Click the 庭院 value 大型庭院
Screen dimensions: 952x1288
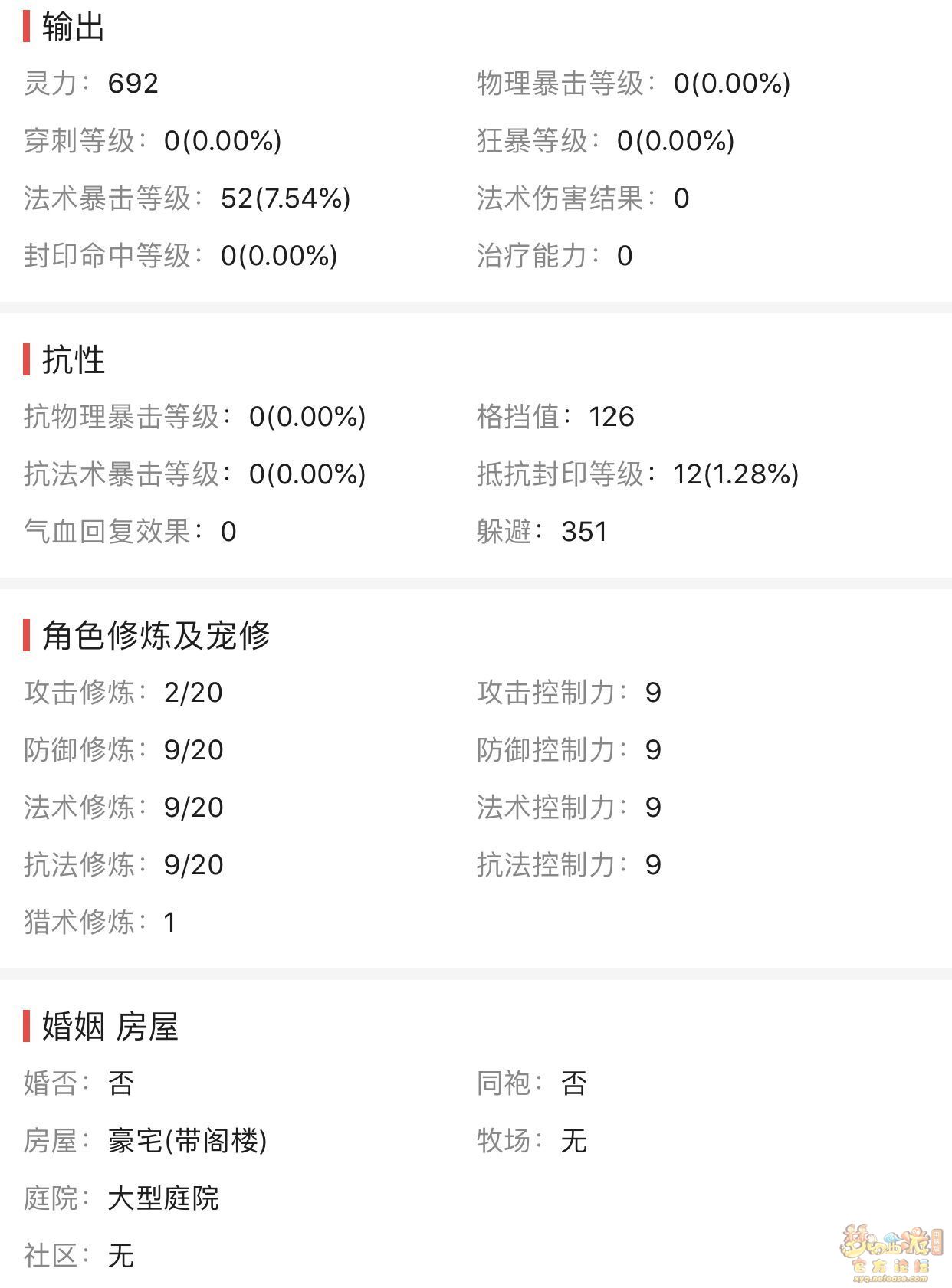(163, 1198)
